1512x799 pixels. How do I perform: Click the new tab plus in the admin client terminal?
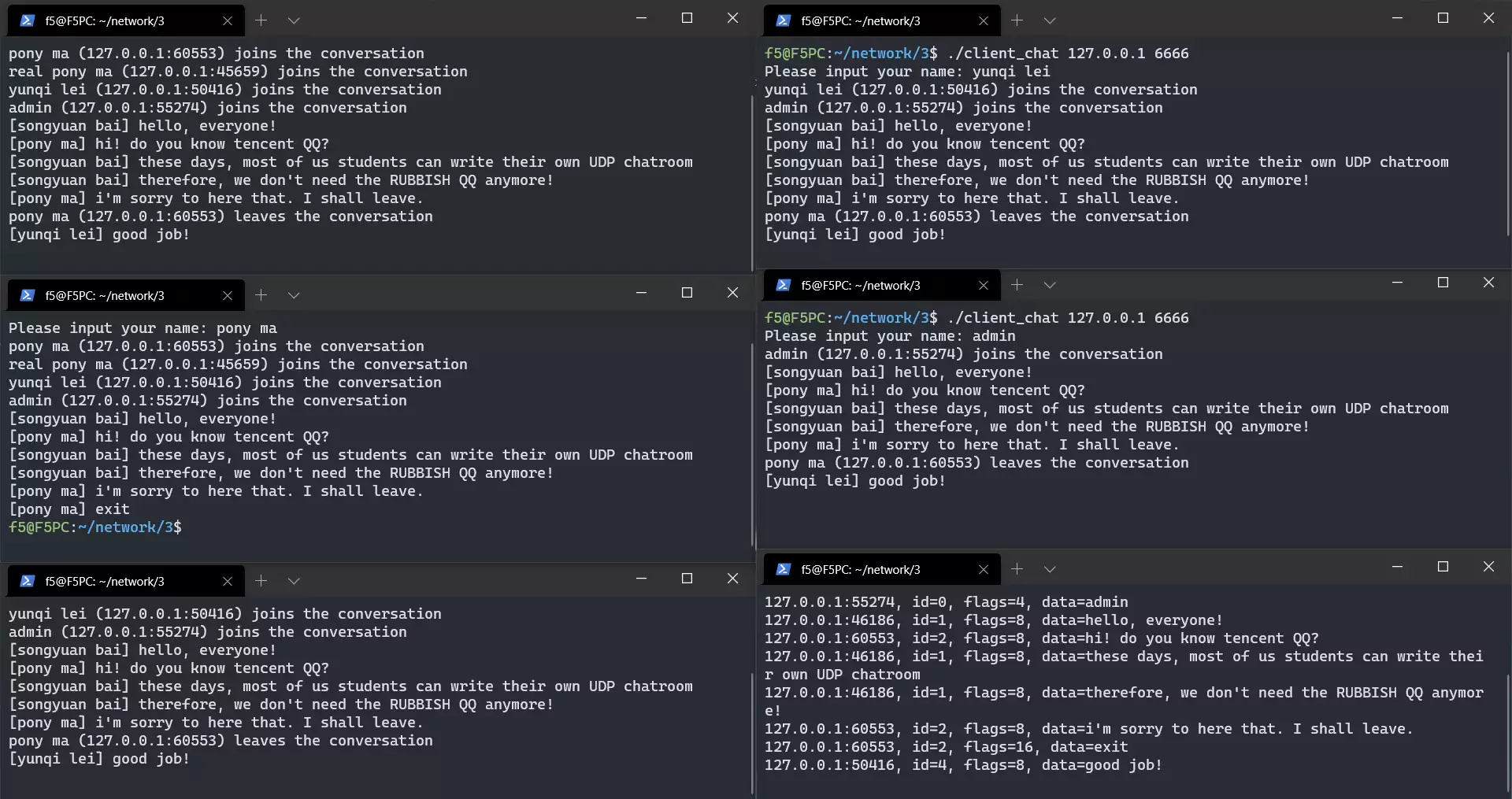pos(1017,285)
